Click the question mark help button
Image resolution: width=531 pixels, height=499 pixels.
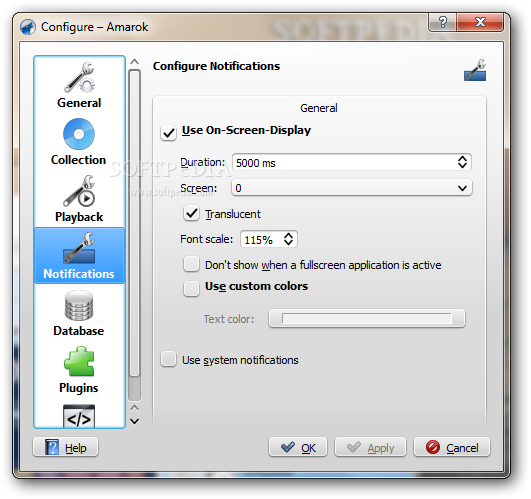443,22
